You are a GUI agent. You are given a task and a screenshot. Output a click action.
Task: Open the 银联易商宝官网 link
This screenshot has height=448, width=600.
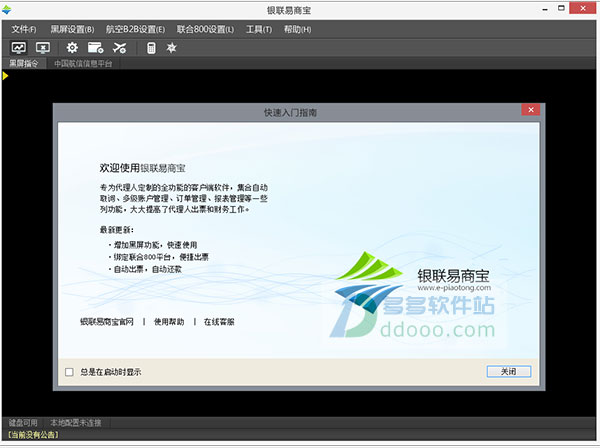click(x=107, y=322)
